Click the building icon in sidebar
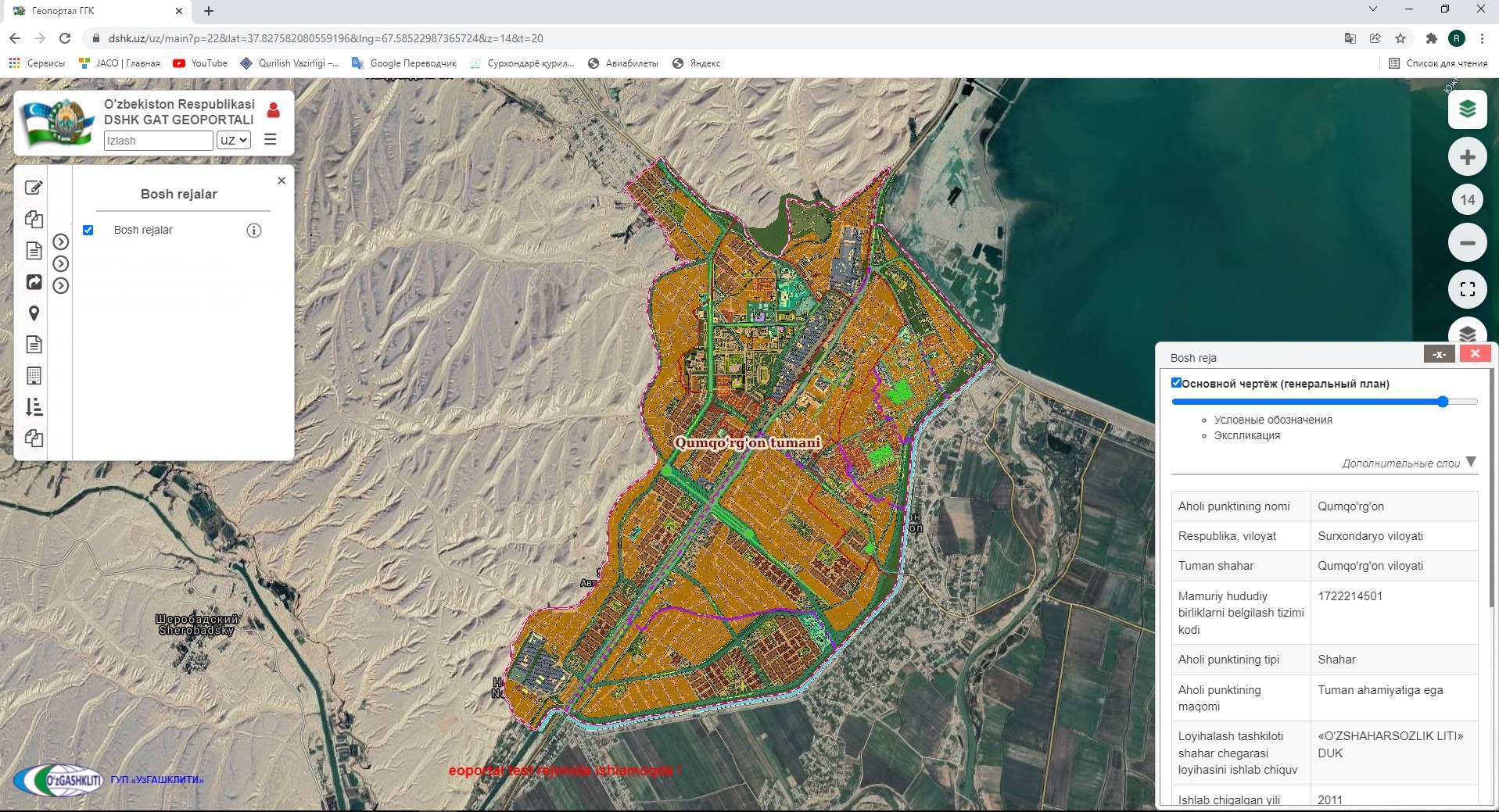 pyautogui.click(x=34, y=376)
